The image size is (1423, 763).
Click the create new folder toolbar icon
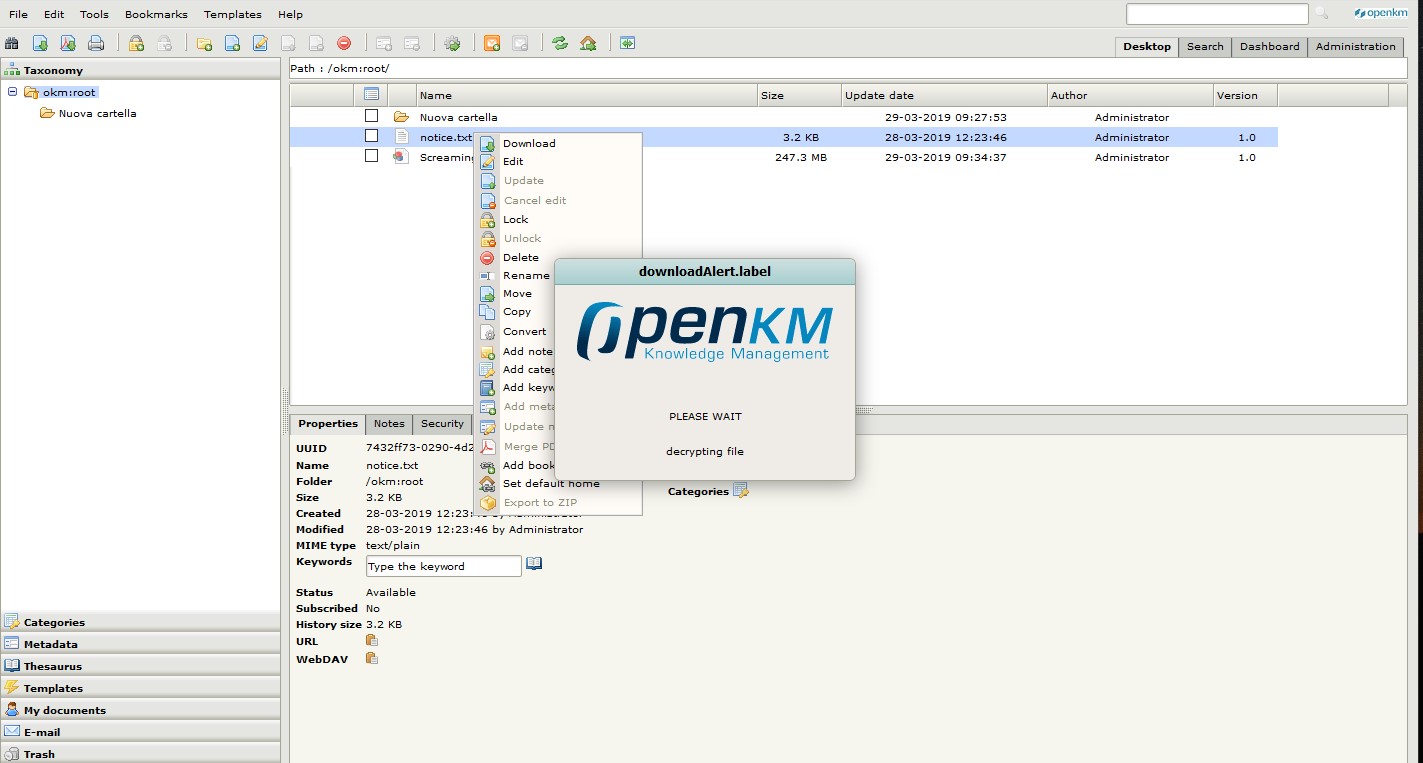click(204, 43)
